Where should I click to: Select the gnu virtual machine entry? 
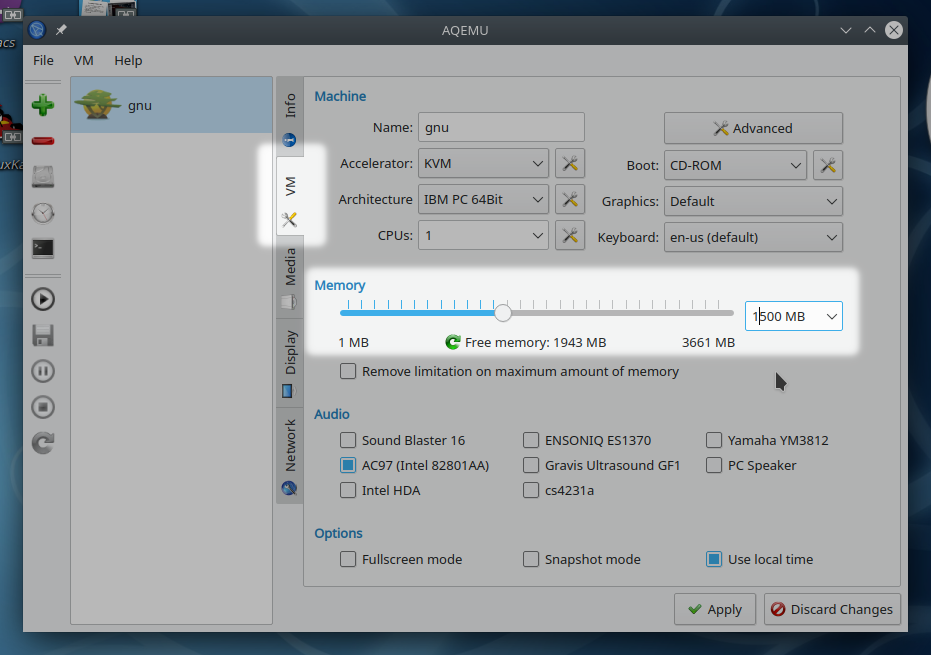(172, 105)
